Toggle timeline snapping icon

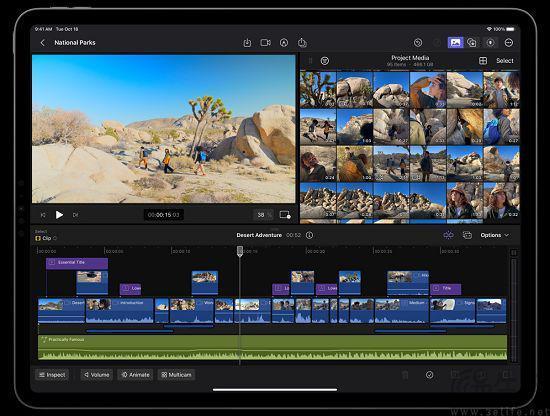tap(448, 235)
